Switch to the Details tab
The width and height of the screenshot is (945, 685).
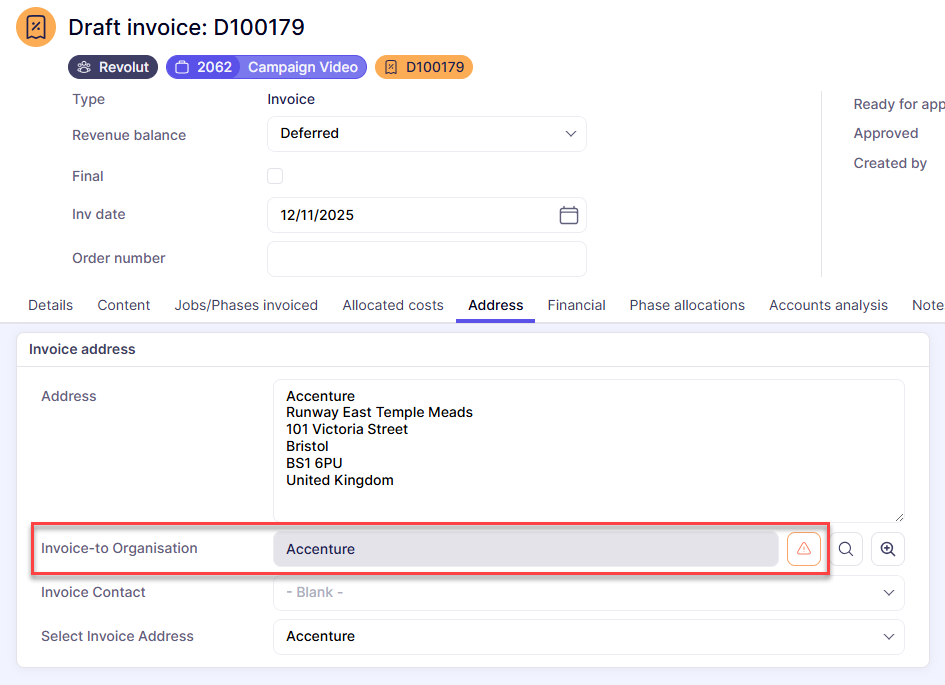tap(50, 305)
